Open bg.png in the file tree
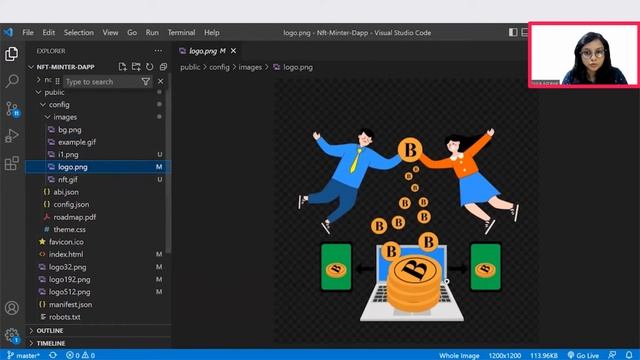Viewport: 640px width, 360px height. pos(70,130)
